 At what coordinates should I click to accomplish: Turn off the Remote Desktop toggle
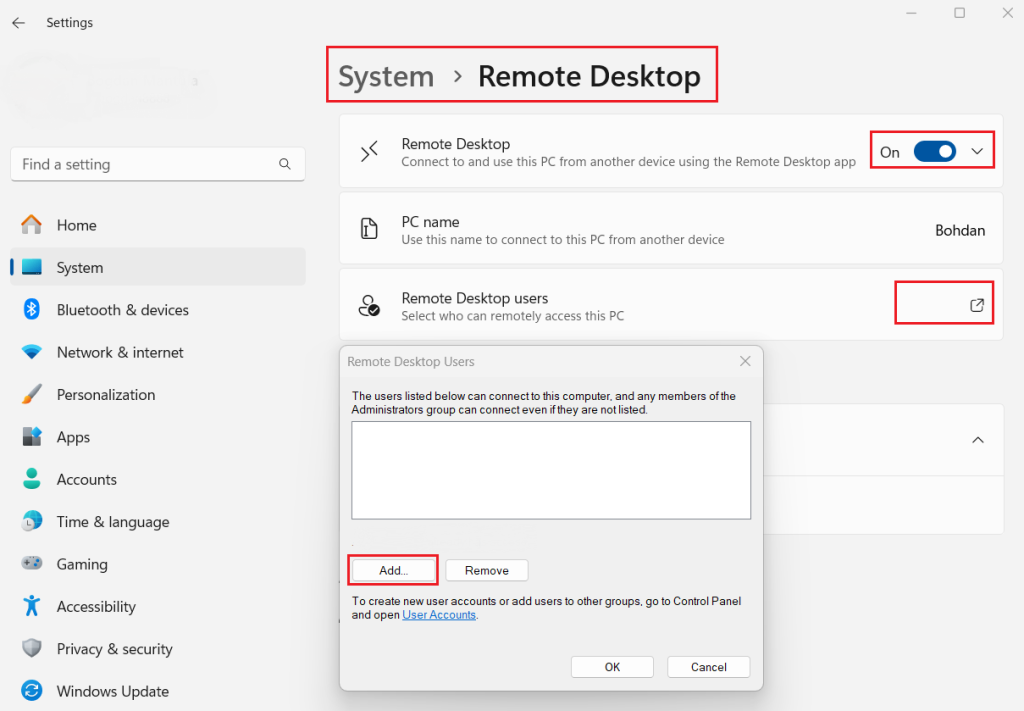click(x=935, y=151)
